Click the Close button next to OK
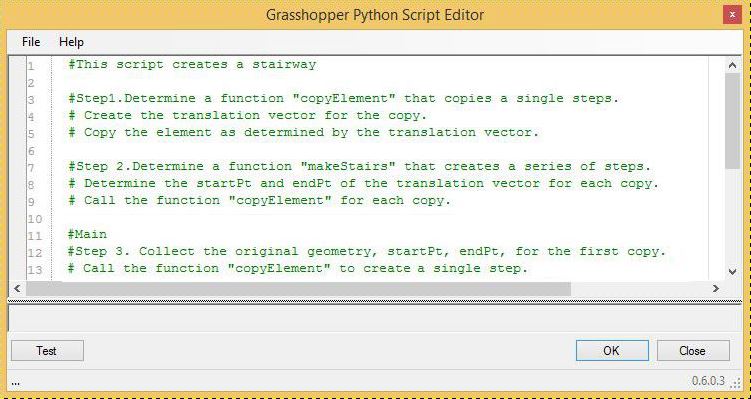The image size is (751, 399). click(x=693, y=351)
